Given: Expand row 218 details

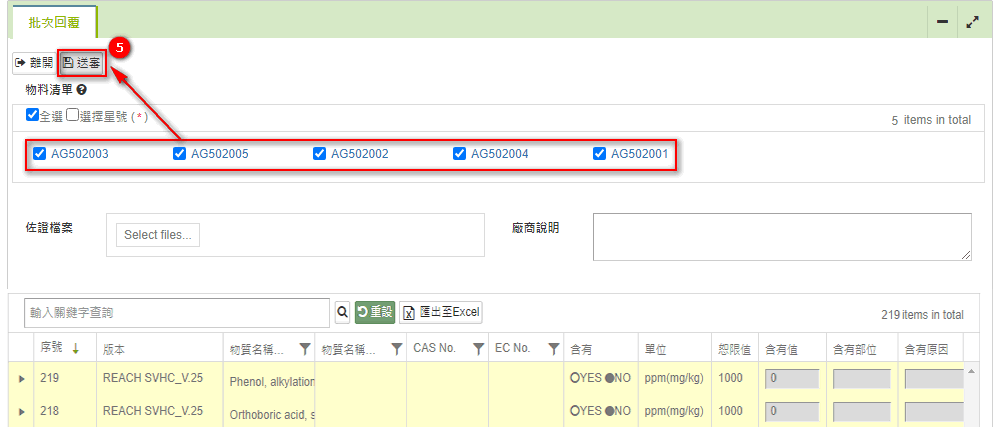Looking at the screenshot, I should tap(23, 411).
